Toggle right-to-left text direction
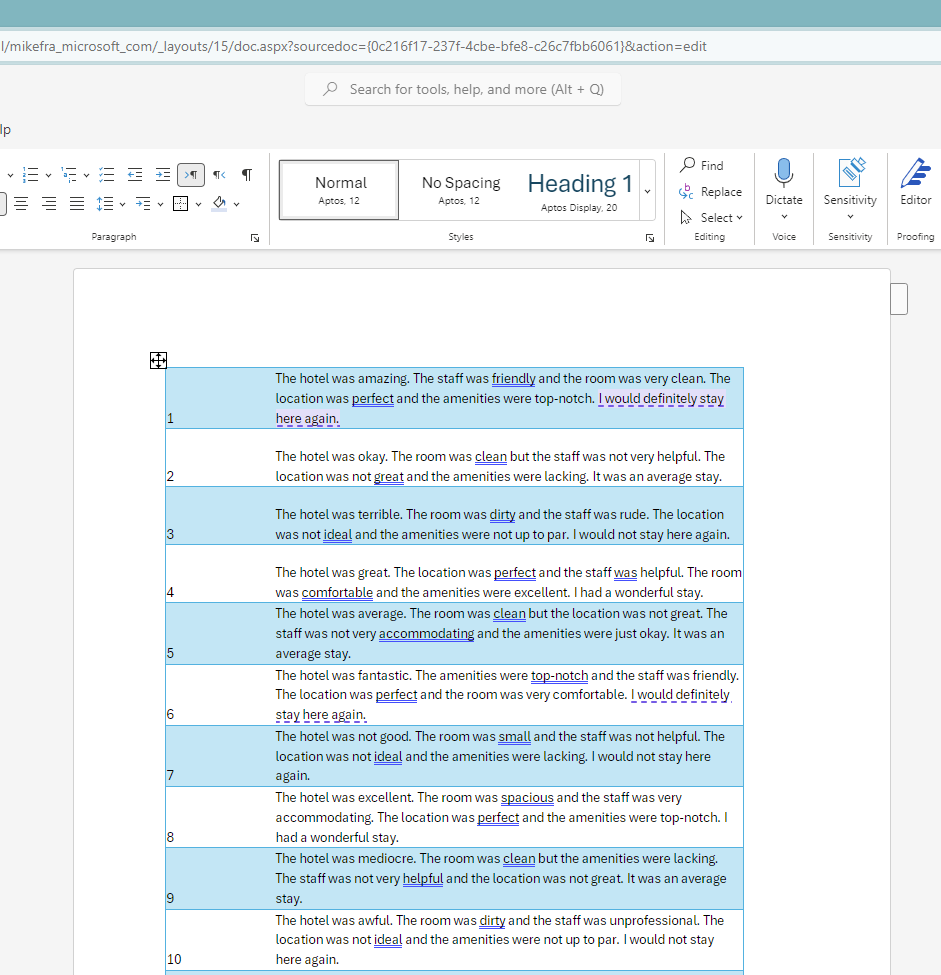Viewport: 941px width, 975px height. coord(218,175)
